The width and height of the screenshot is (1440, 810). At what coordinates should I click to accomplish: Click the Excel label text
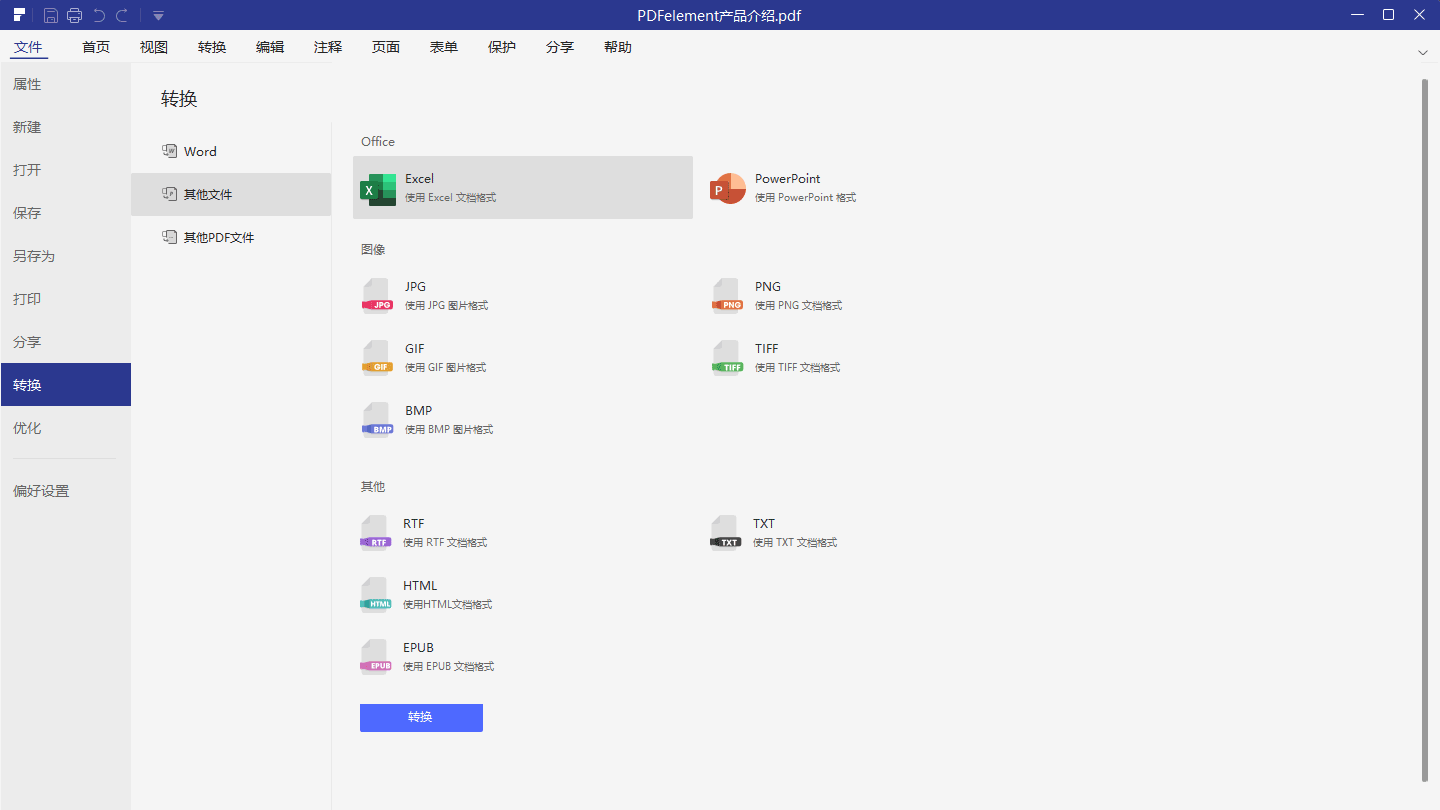click(x=419, y=178)
